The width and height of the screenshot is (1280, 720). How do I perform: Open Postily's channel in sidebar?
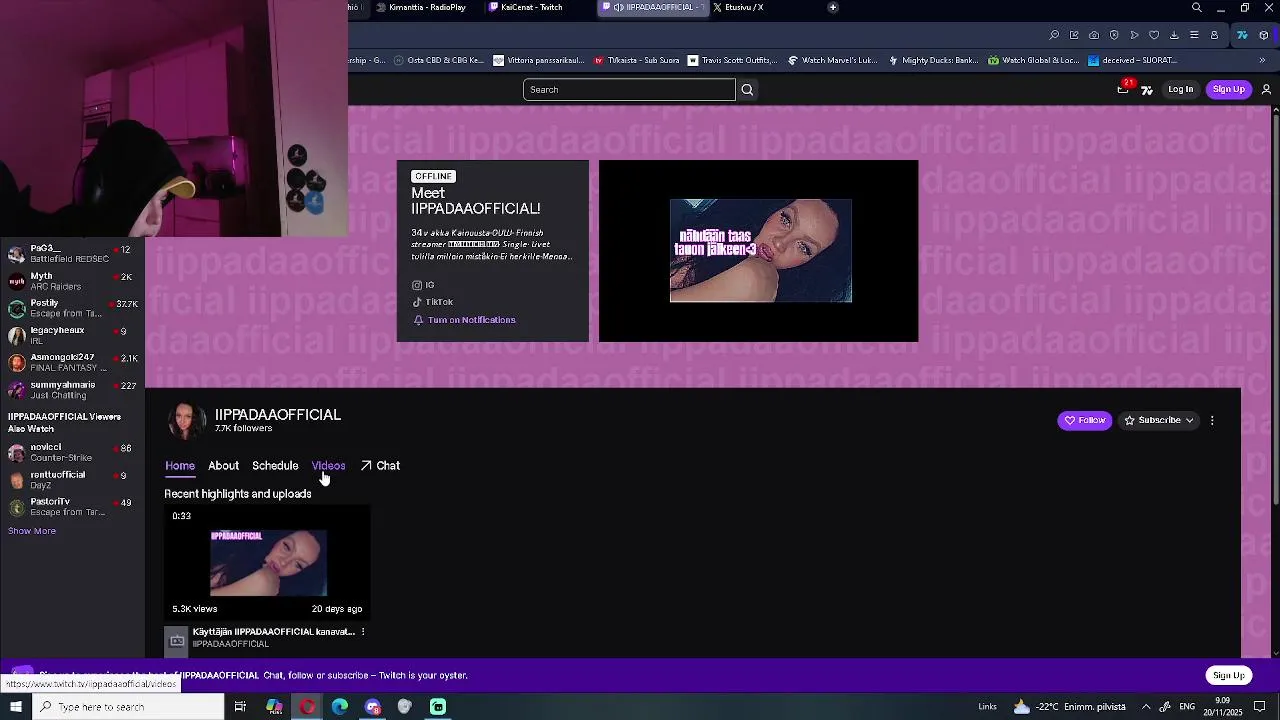(72, 308)
